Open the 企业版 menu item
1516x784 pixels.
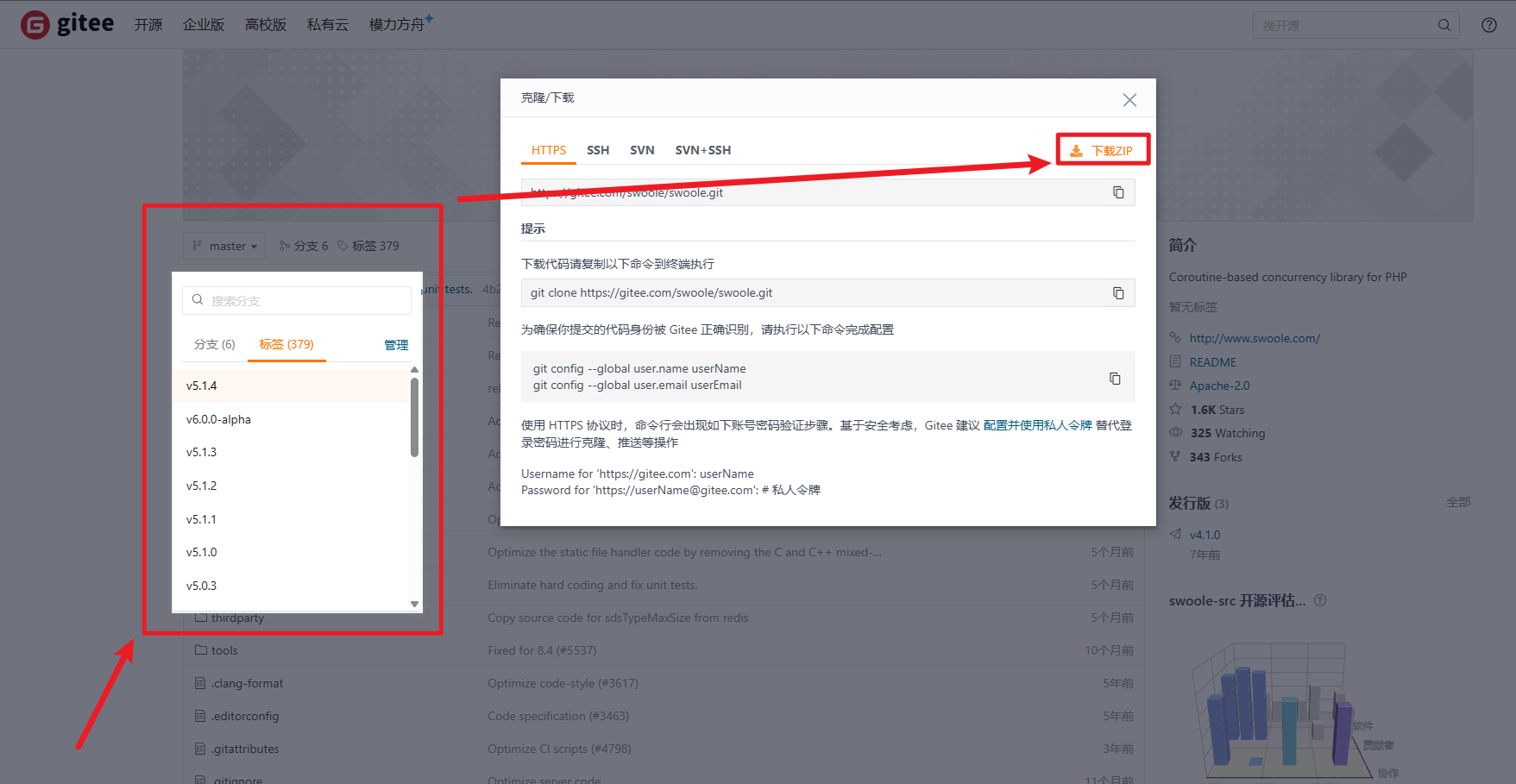click(204, 24)
